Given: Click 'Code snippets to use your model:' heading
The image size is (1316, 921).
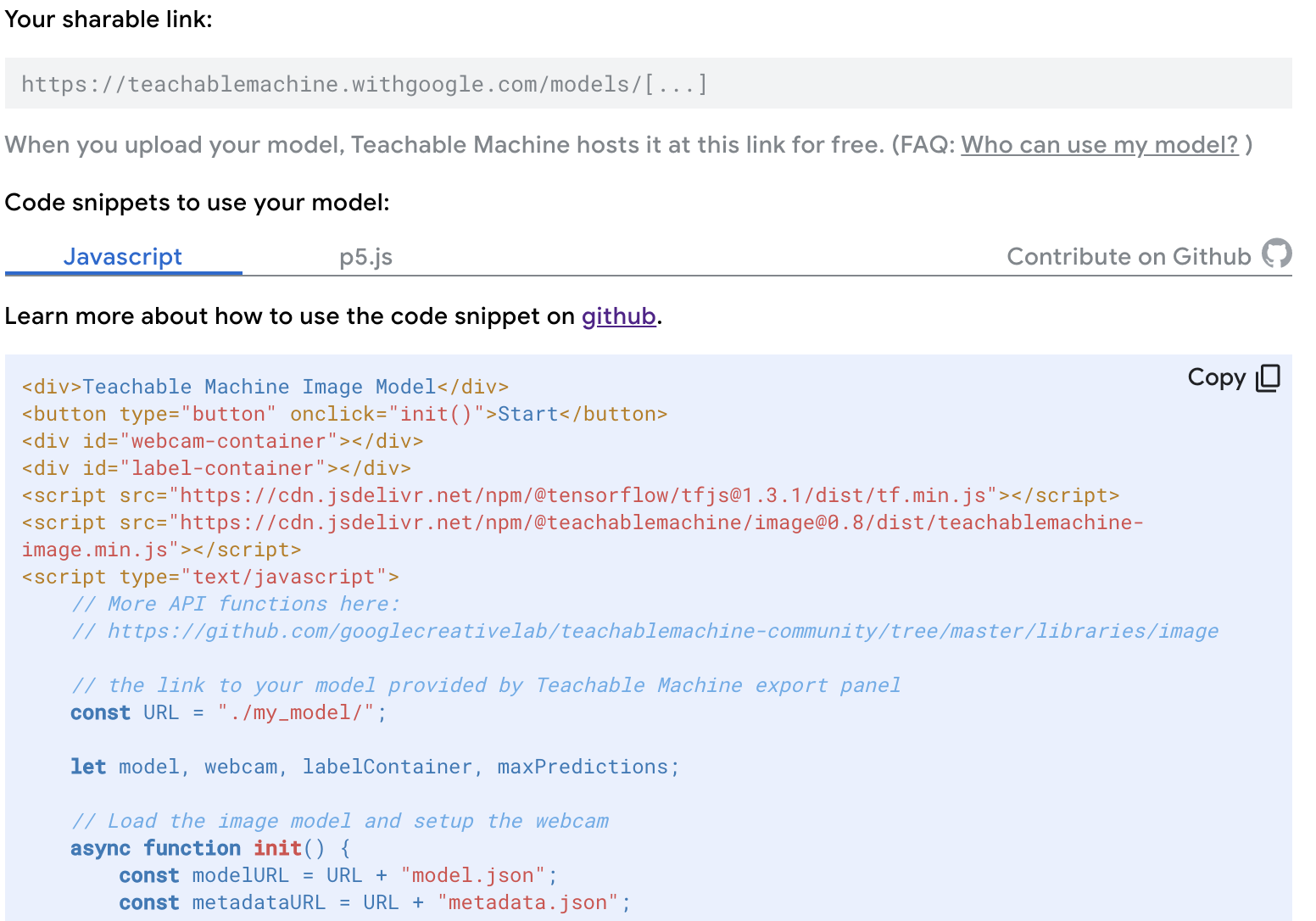Looking at the screenshot, I should (198, 203).
